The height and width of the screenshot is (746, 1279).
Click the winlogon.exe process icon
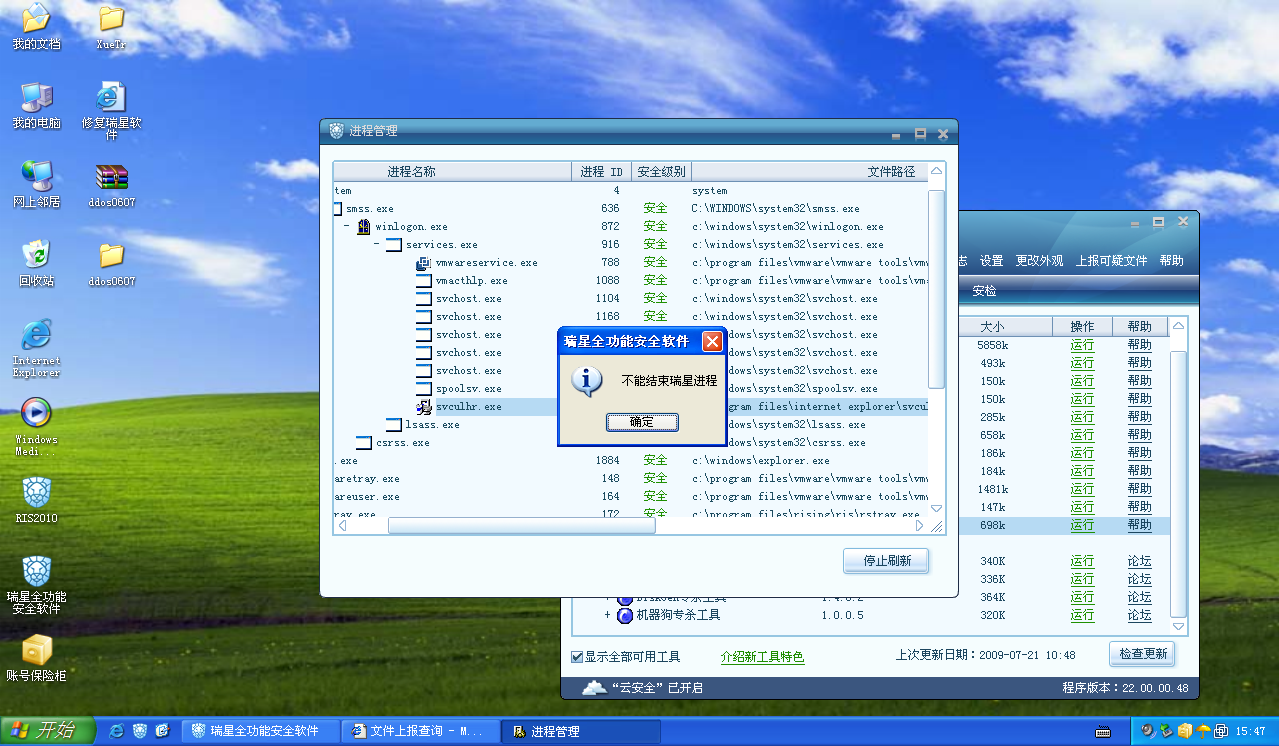(364, 227)
